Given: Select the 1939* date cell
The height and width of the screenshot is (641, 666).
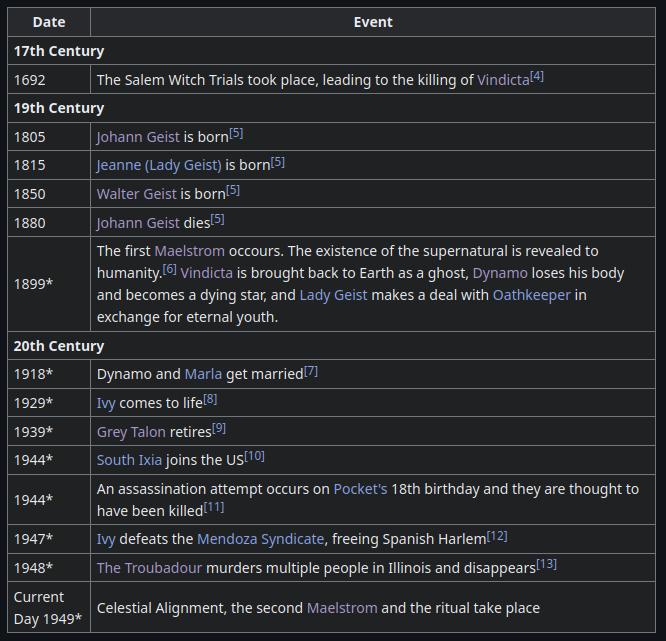Looking at the screenshot, I should coord(49,432).
